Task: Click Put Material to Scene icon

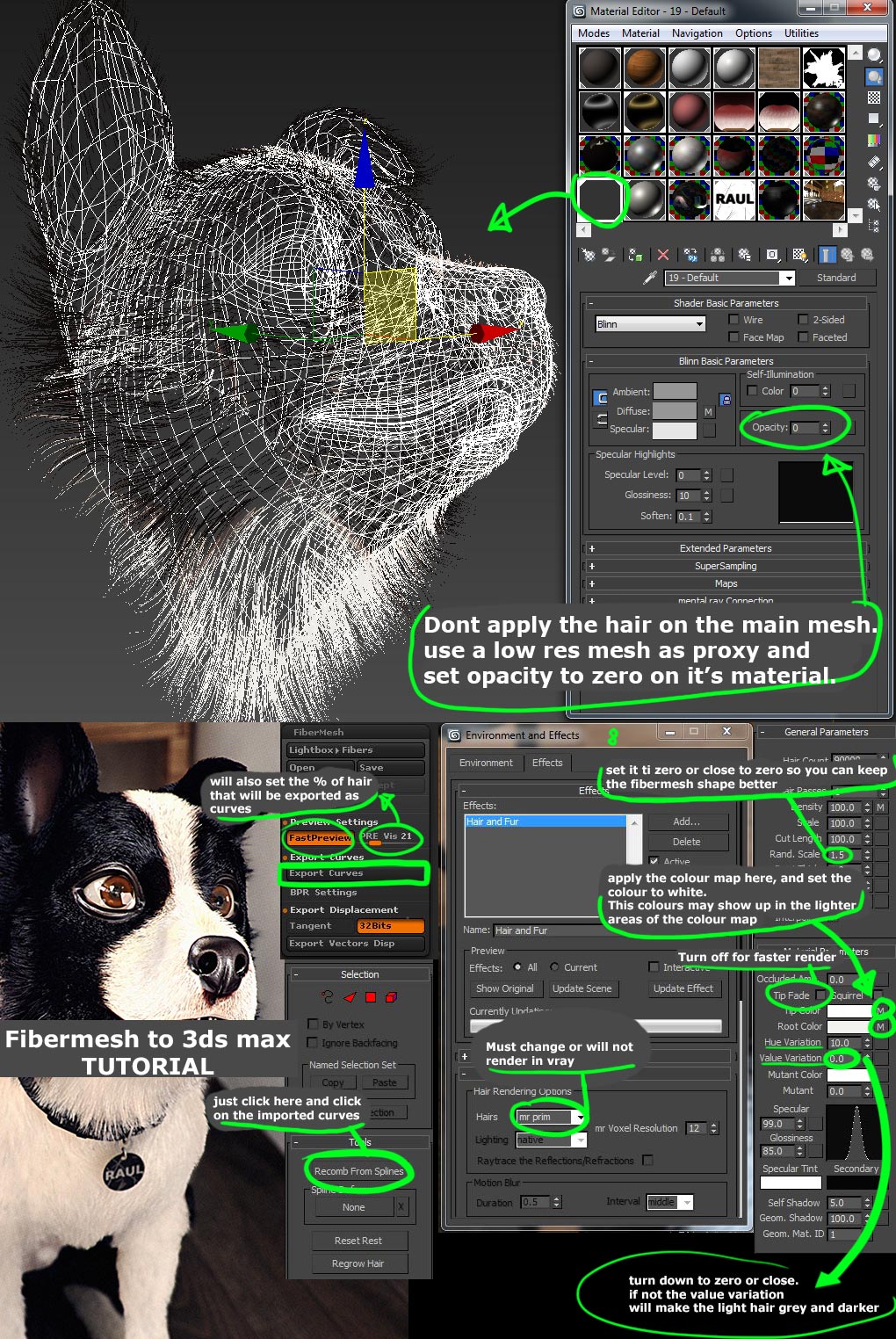Action: [x=608, y=255]
